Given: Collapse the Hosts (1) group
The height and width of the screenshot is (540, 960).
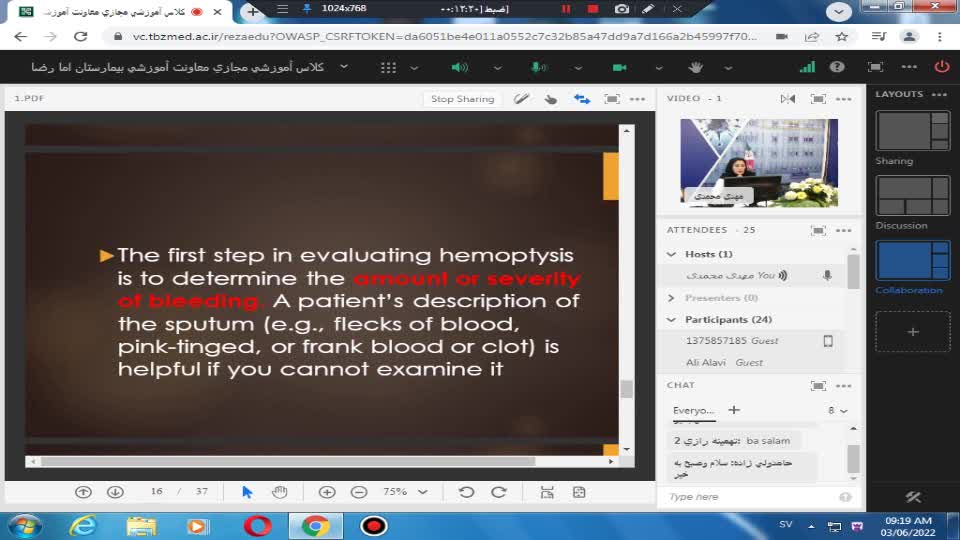Looking at the screenshot, I should [x=672, y=254].
